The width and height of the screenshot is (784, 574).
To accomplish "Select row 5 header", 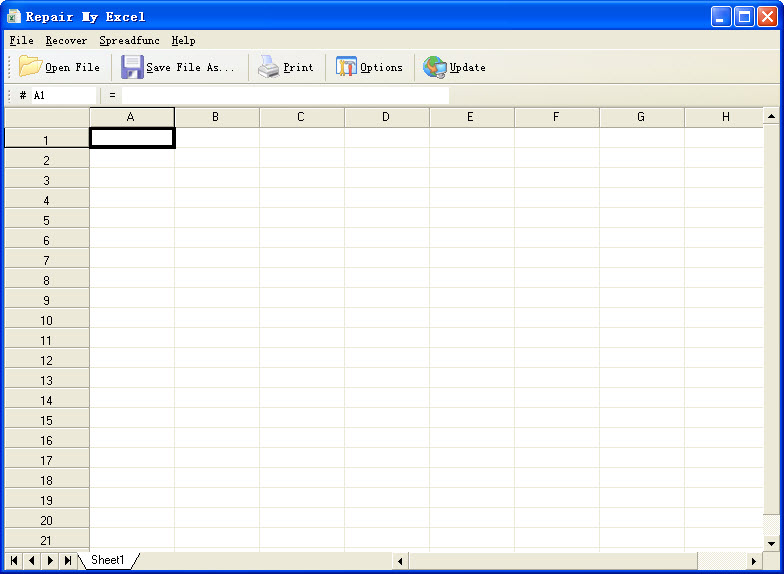I will click(47, 218).
